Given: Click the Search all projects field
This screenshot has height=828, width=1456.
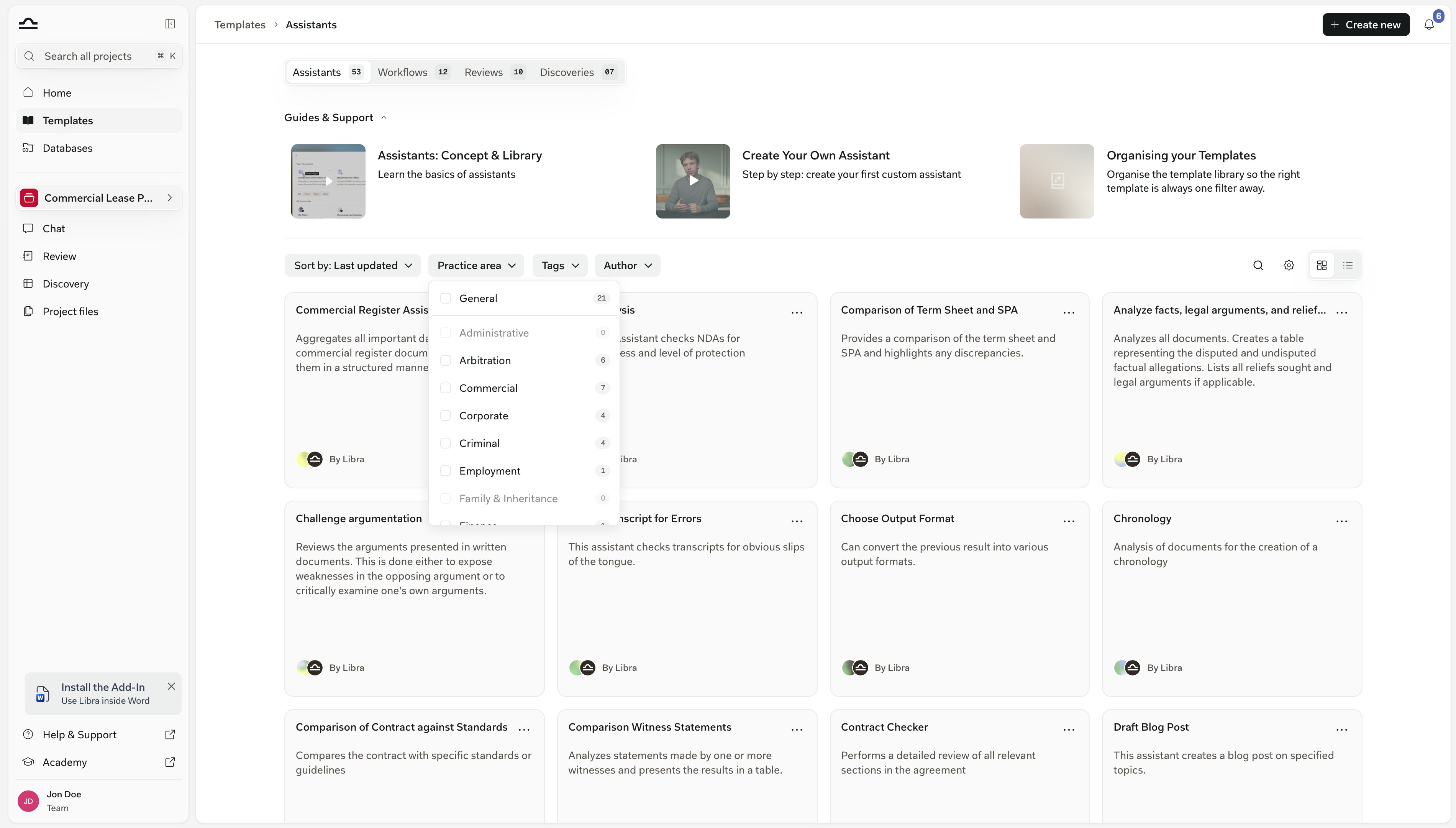Looking at the screenshot, I should [99, 56].
